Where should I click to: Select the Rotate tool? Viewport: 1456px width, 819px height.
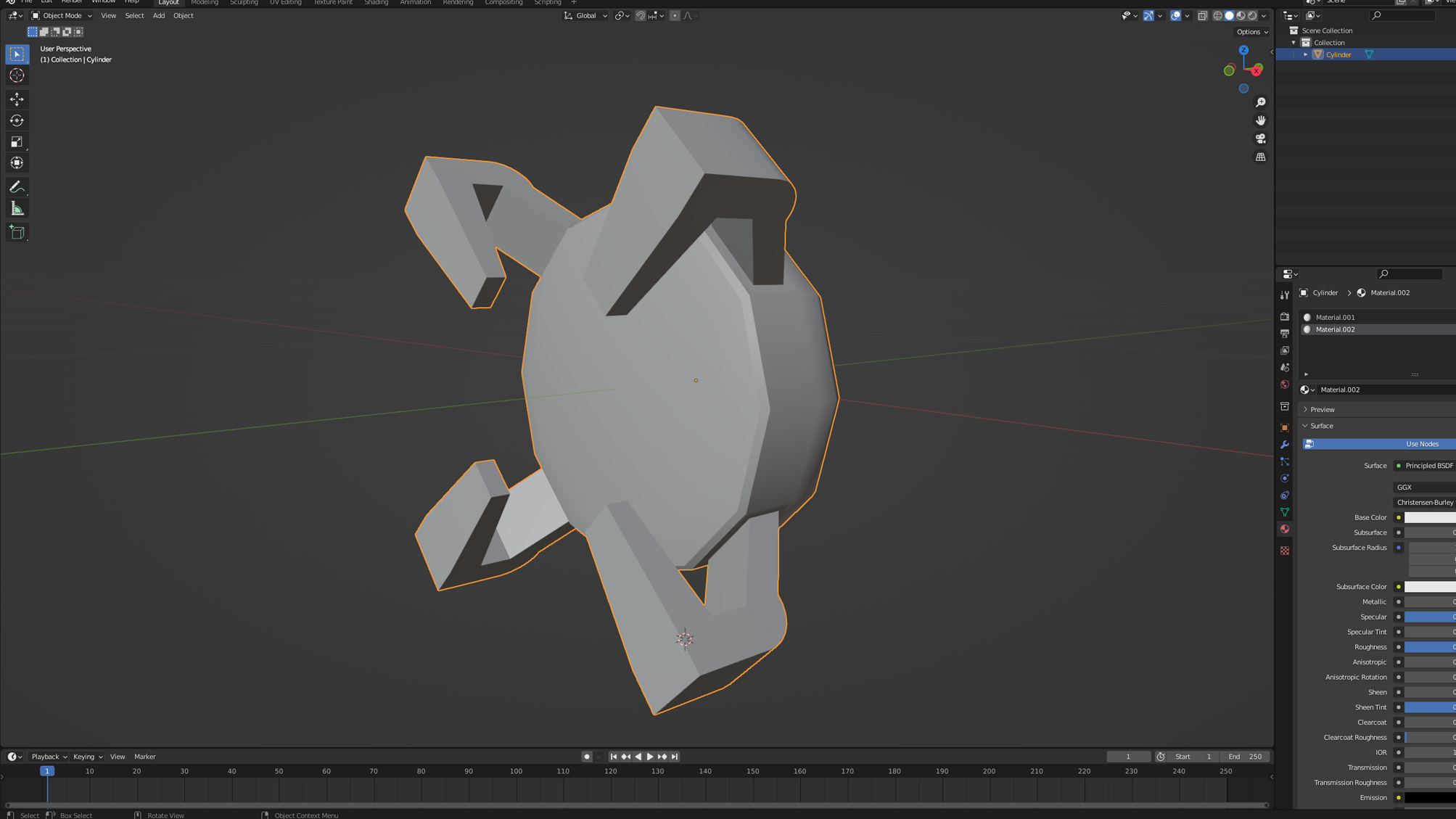(x=17, y=120)
